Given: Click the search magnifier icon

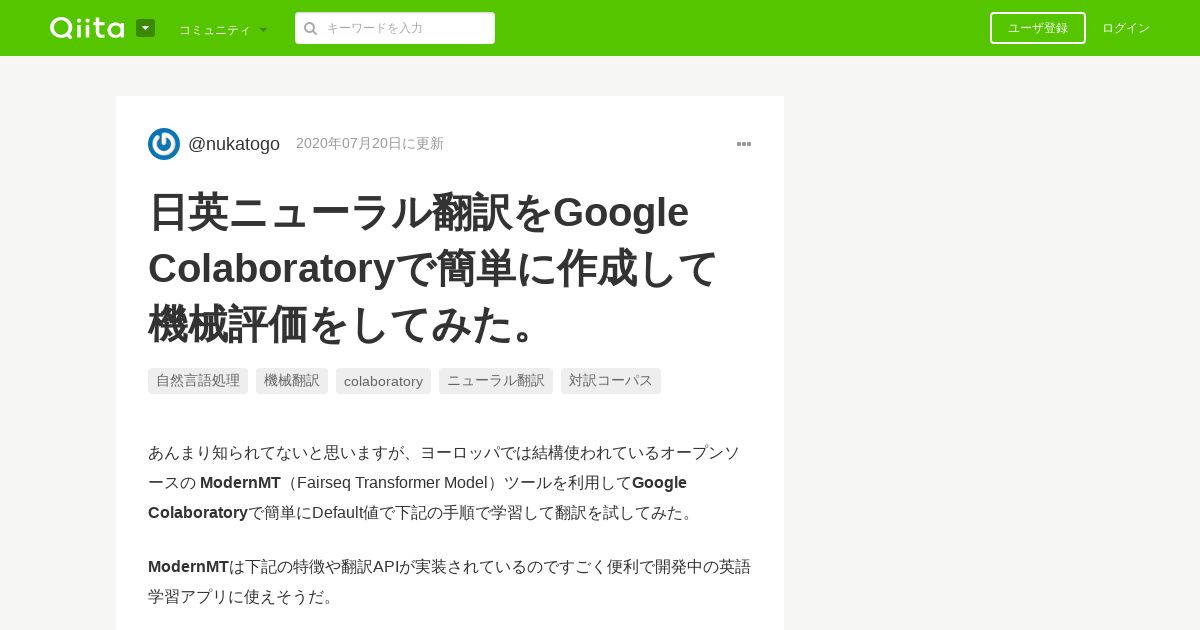Looking at the screenshot, I should click(x=311, y=28).
